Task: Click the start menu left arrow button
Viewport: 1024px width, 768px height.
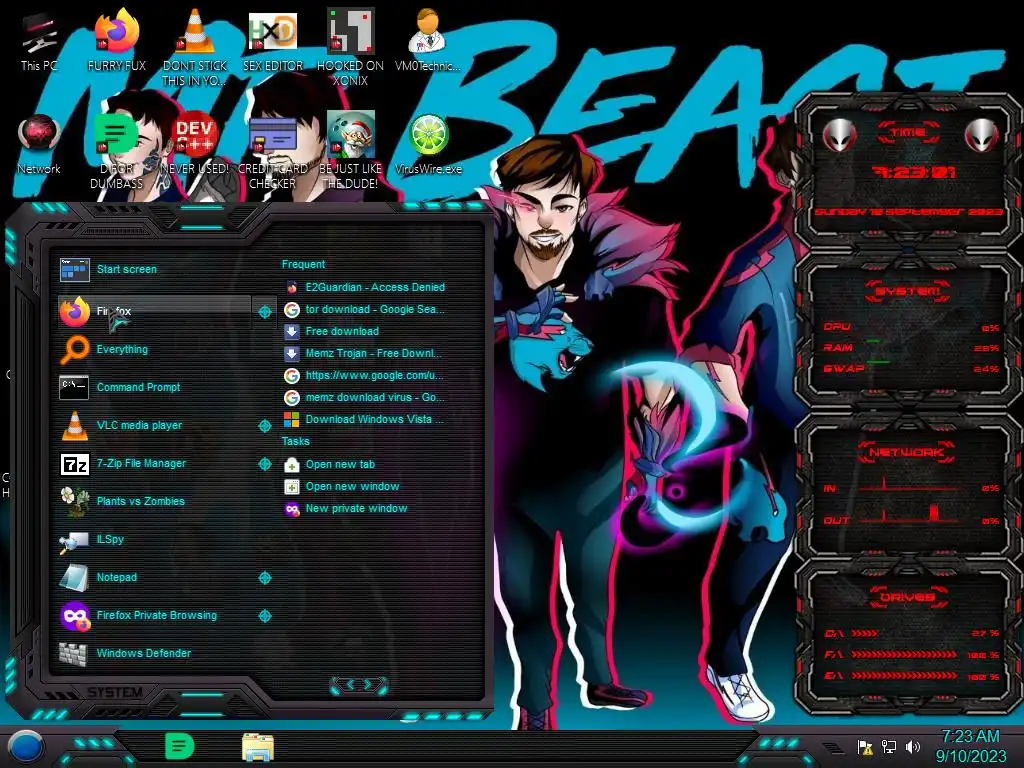Action: pos(349,684)
